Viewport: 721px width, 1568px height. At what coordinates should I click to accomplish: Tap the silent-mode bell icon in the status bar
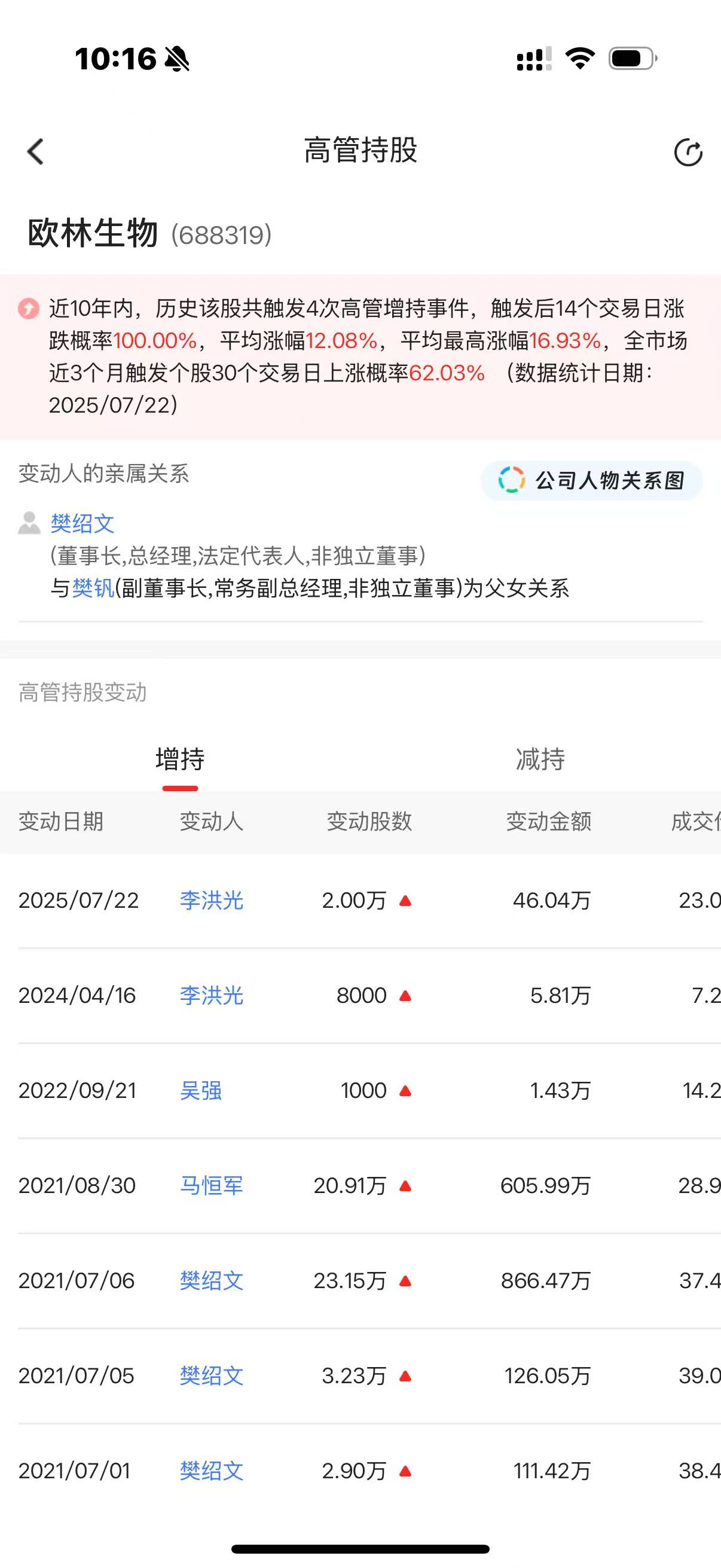tap(177, 59)
